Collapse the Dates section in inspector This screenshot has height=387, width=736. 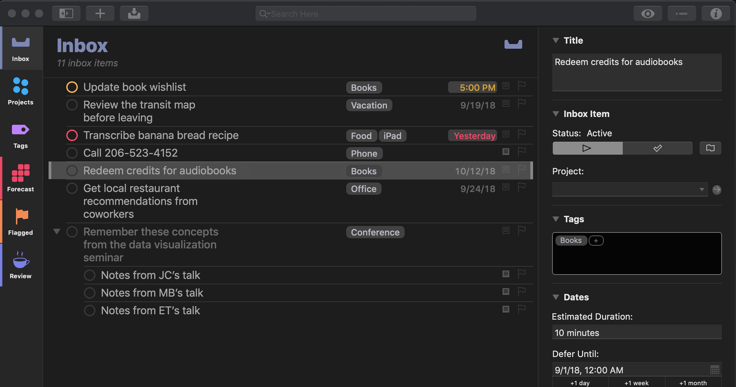click(556, 297)
